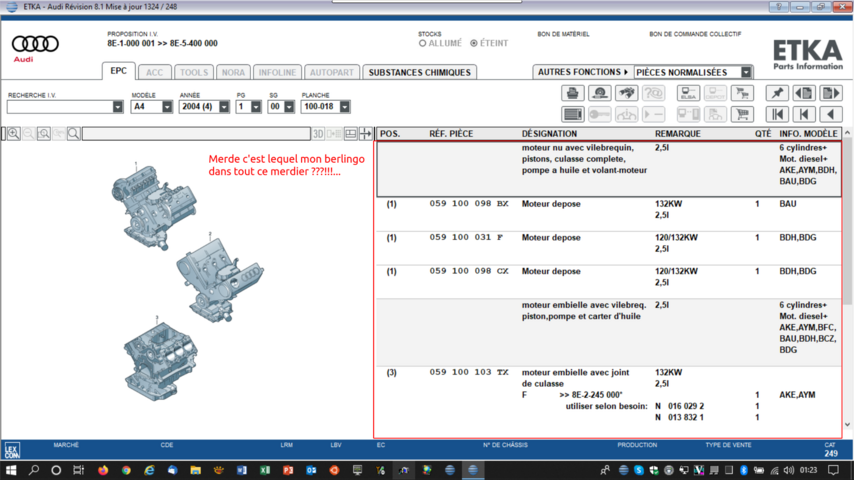Go to previous plate with page-left icon
The width and height of the screenshot is (854, 480).
coord(804,93)
